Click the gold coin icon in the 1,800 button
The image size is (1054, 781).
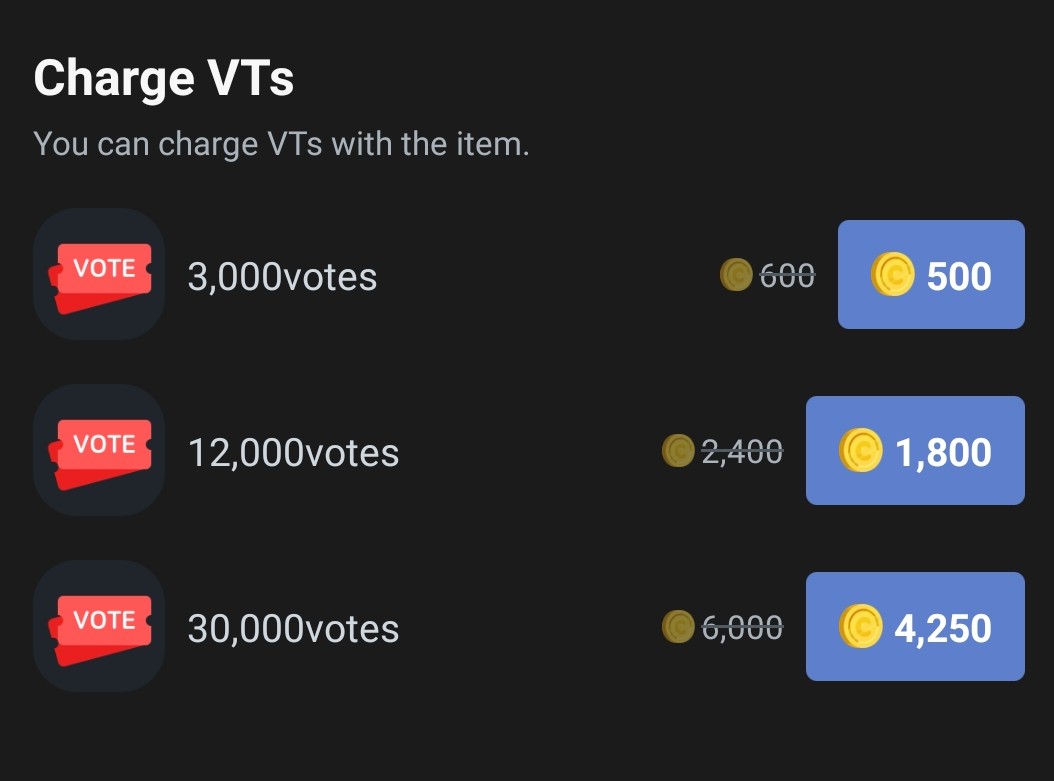coord(860,451)
